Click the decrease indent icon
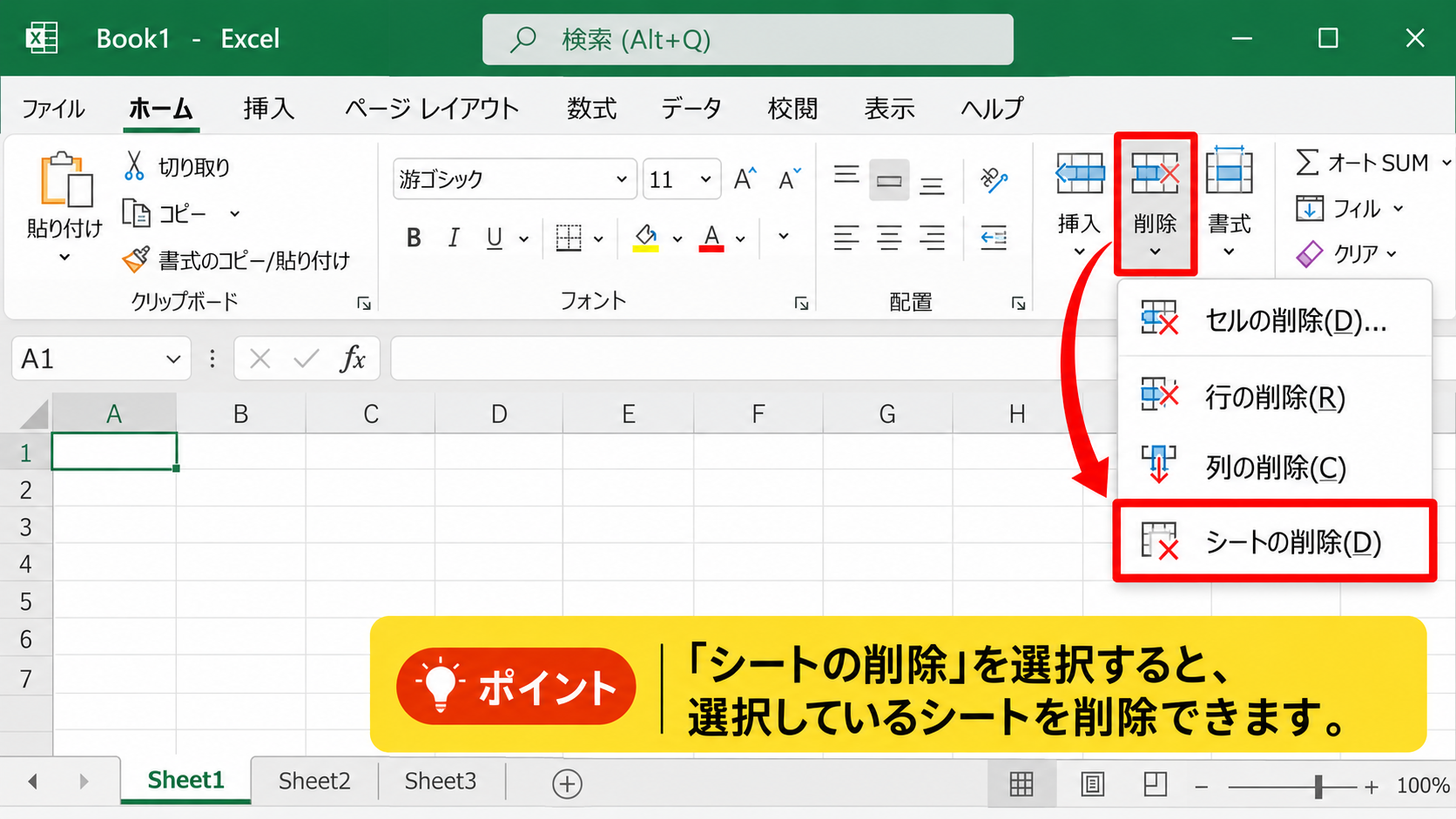1456x819 pixels. (994, 237)
